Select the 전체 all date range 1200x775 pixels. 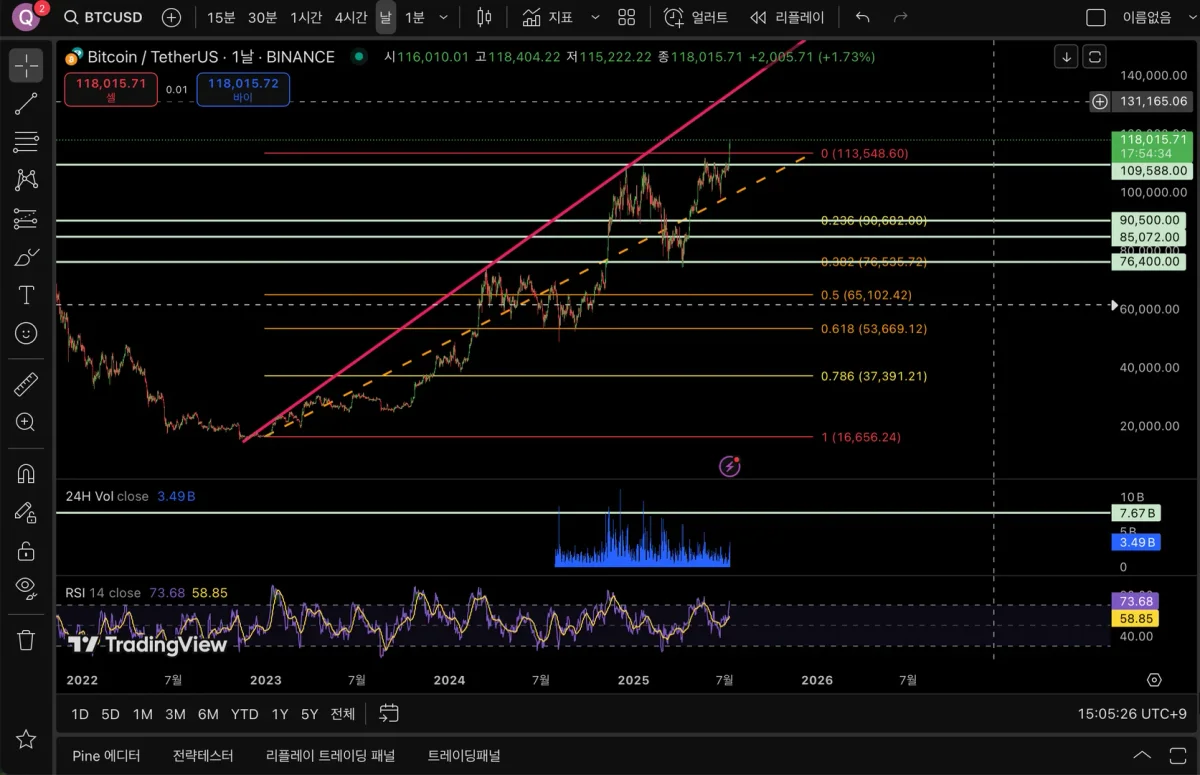tap(343, 714)
